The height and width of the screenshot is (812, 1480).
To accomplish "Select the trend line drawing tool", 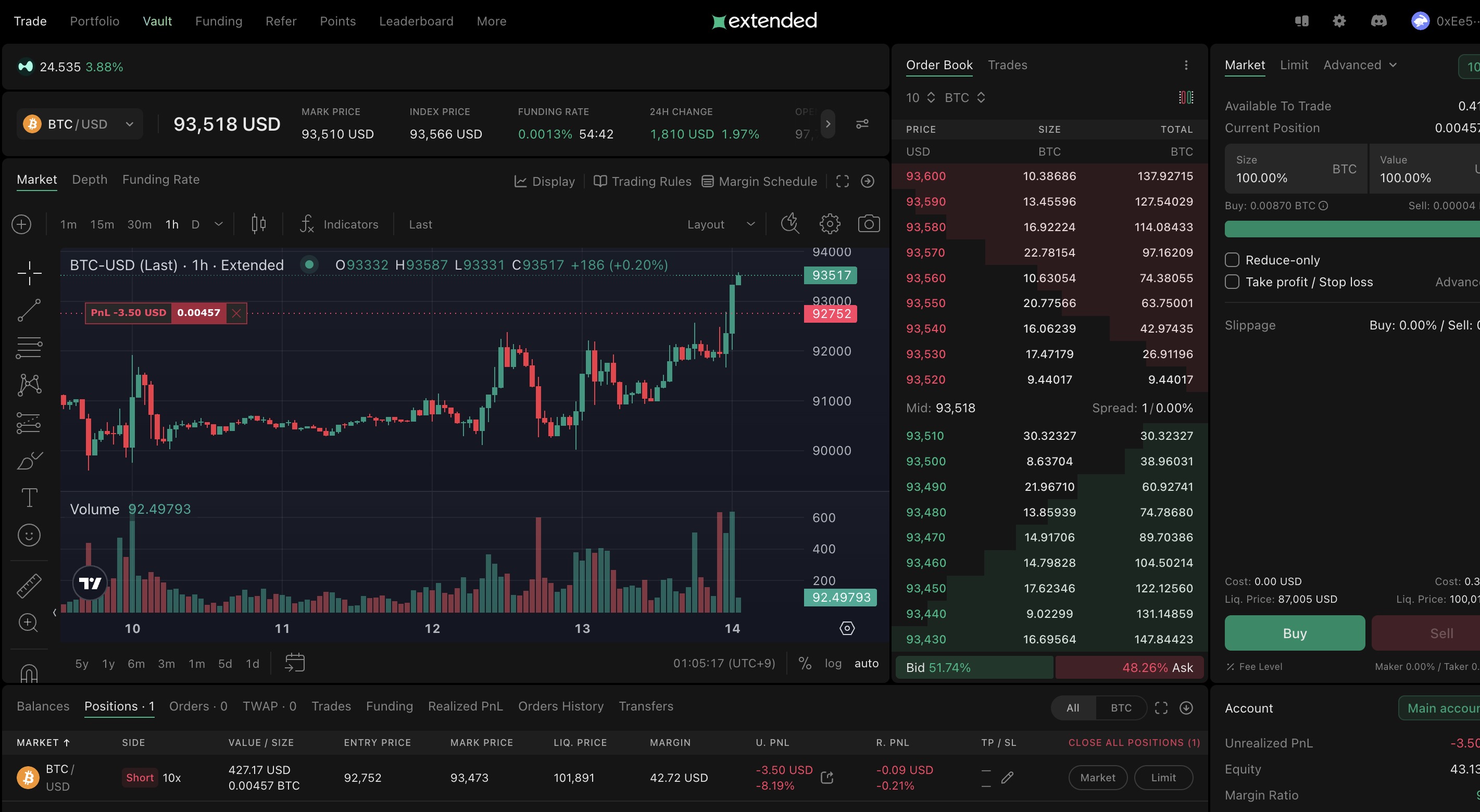I will [29, 310].
